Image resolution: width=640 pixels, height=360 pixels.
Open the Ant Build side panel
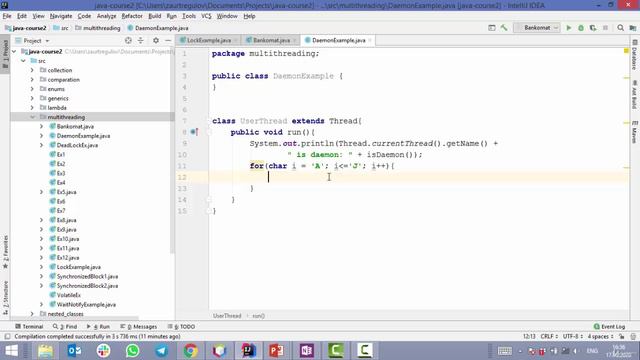click(x=635, y=95)
